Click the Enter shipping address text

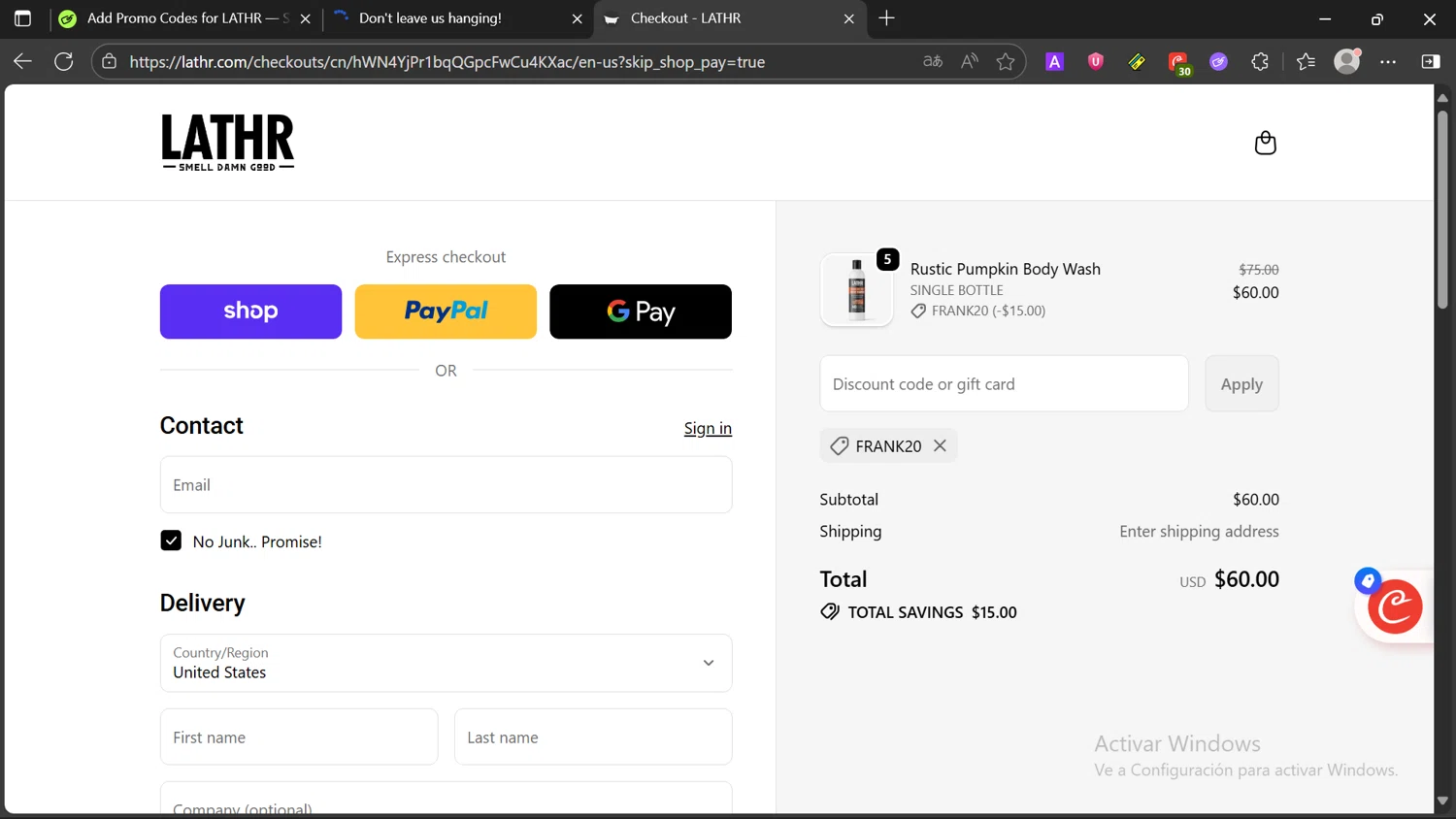point(1199,531)
